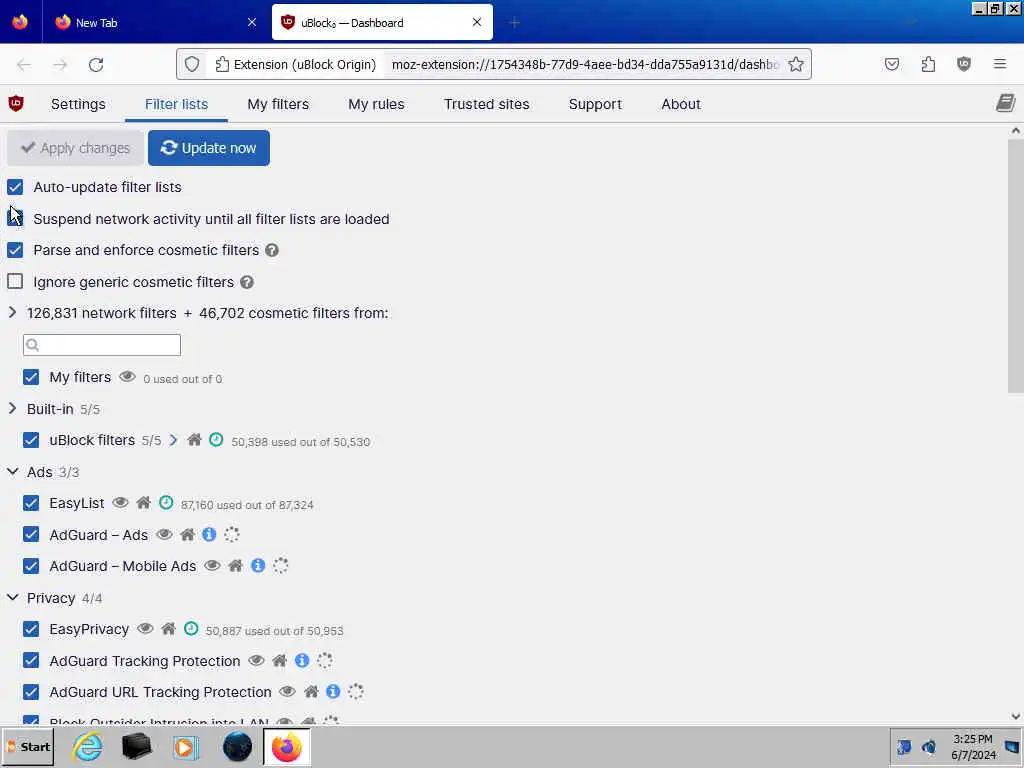
Task: Open the AdGuard URL Tracking Protection home icon
Action: point(312,692)
